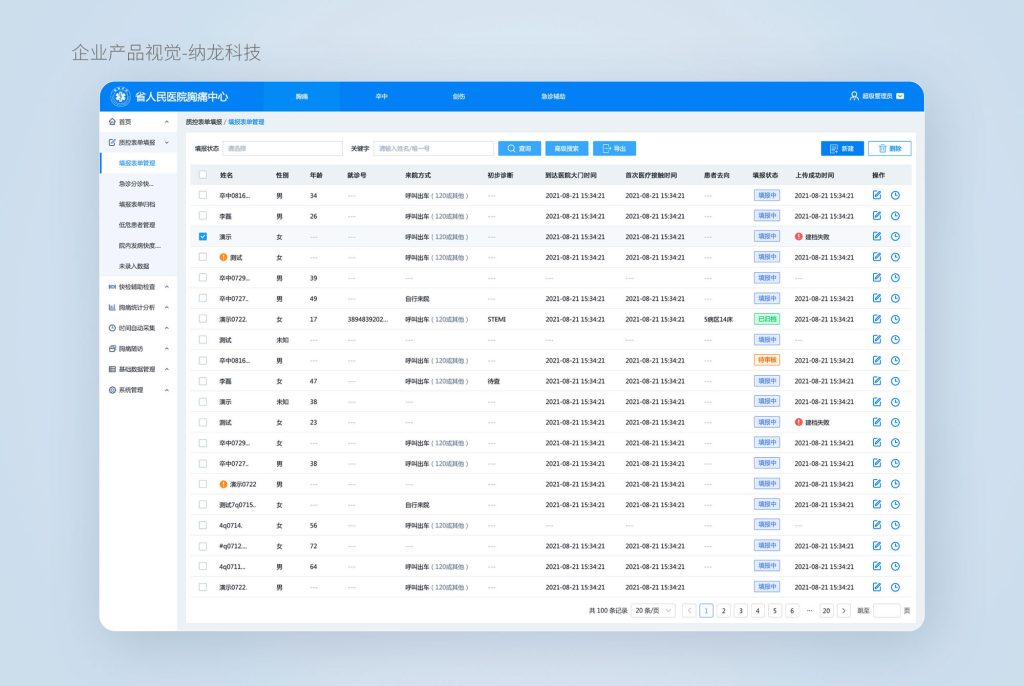
Task: Click the clock icon in the last table row
Action: pos(895,587)
